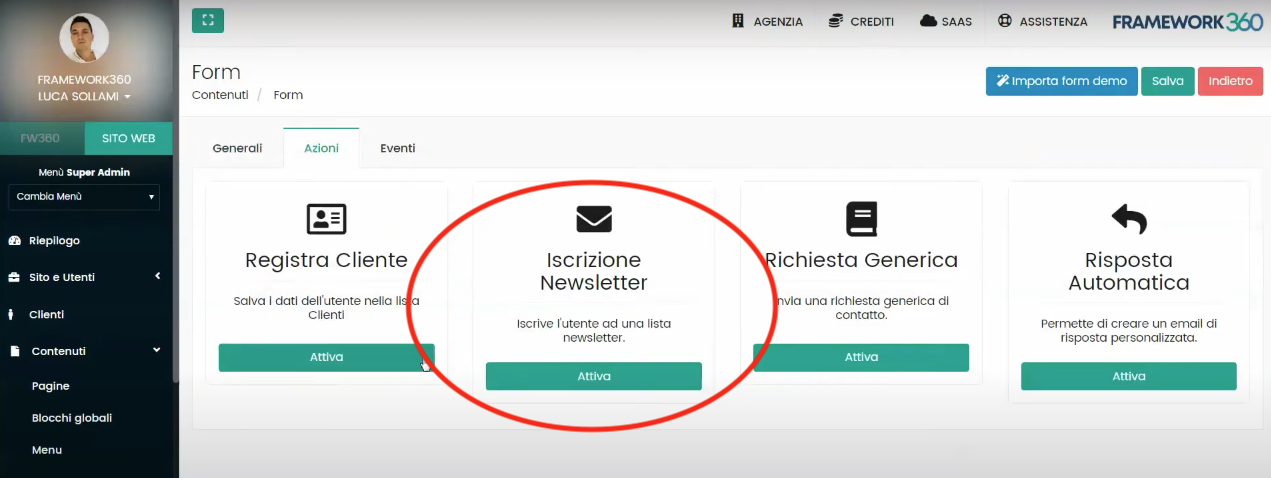Click the user profile avatar picture
Image resolution: width=1271 pixels, height=478 pixels.
coord(84,39)
